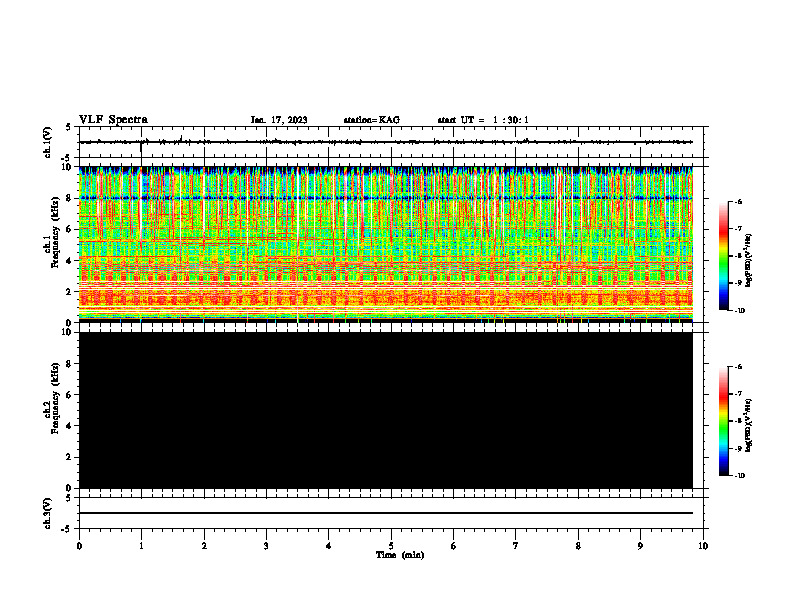
Task: Click the VLF Spectra title text
Action: [x=113, y=120]
